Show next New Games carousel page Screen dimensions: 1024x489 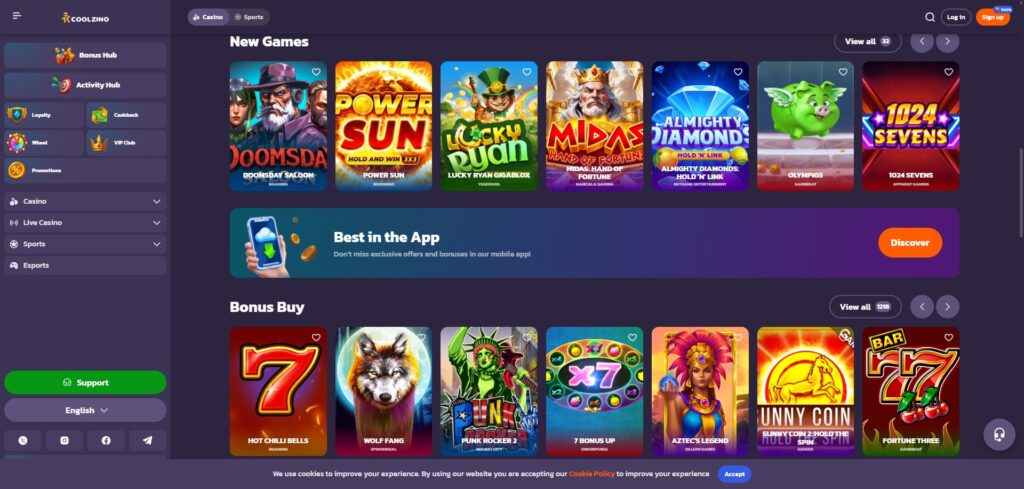click(948, 42)
